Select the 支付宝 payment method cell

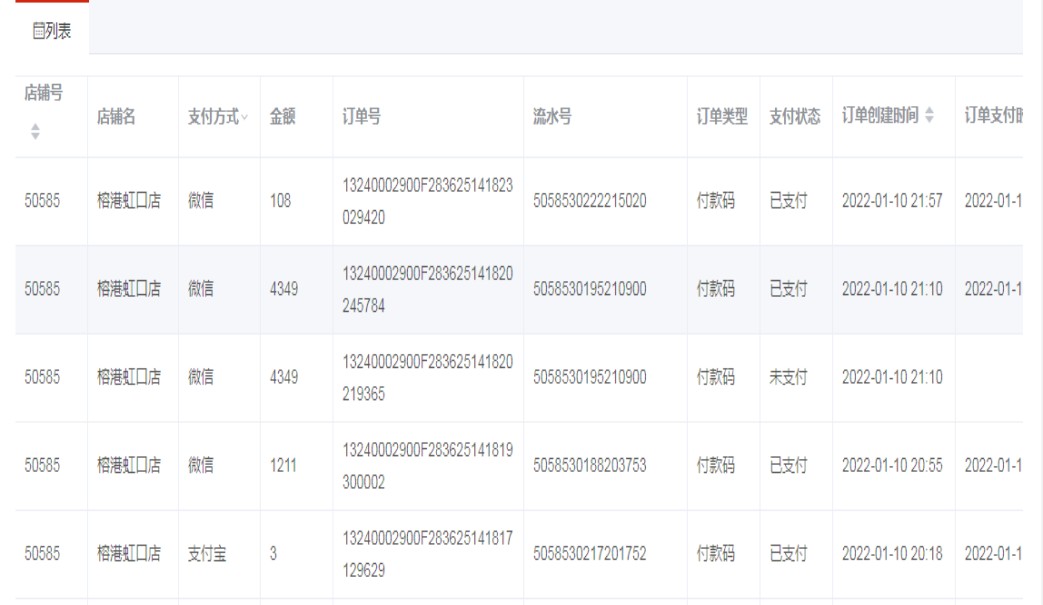coord(207,554)
